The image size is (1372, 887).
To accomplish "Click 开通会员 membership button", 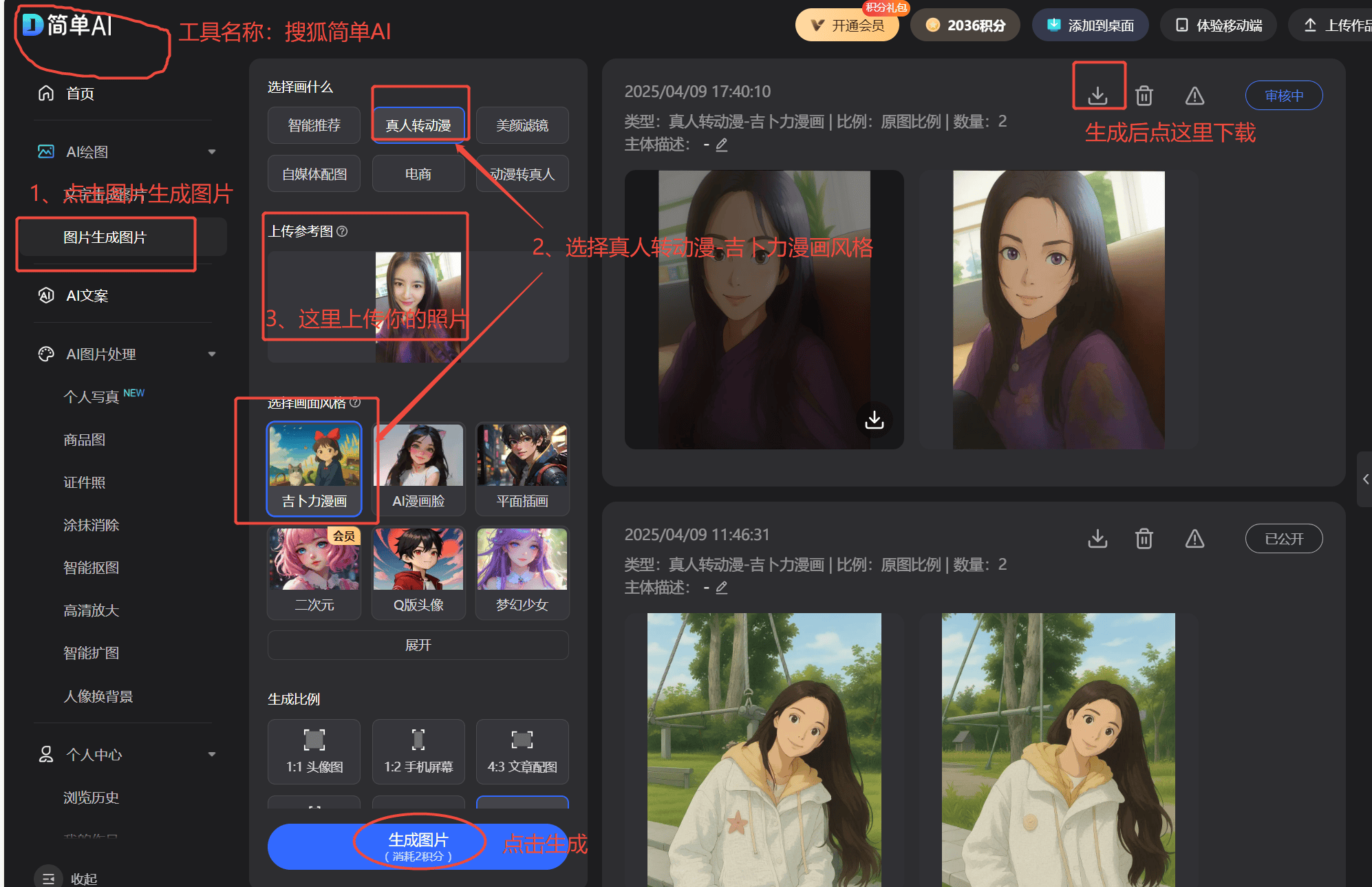I will click(847, 25).
